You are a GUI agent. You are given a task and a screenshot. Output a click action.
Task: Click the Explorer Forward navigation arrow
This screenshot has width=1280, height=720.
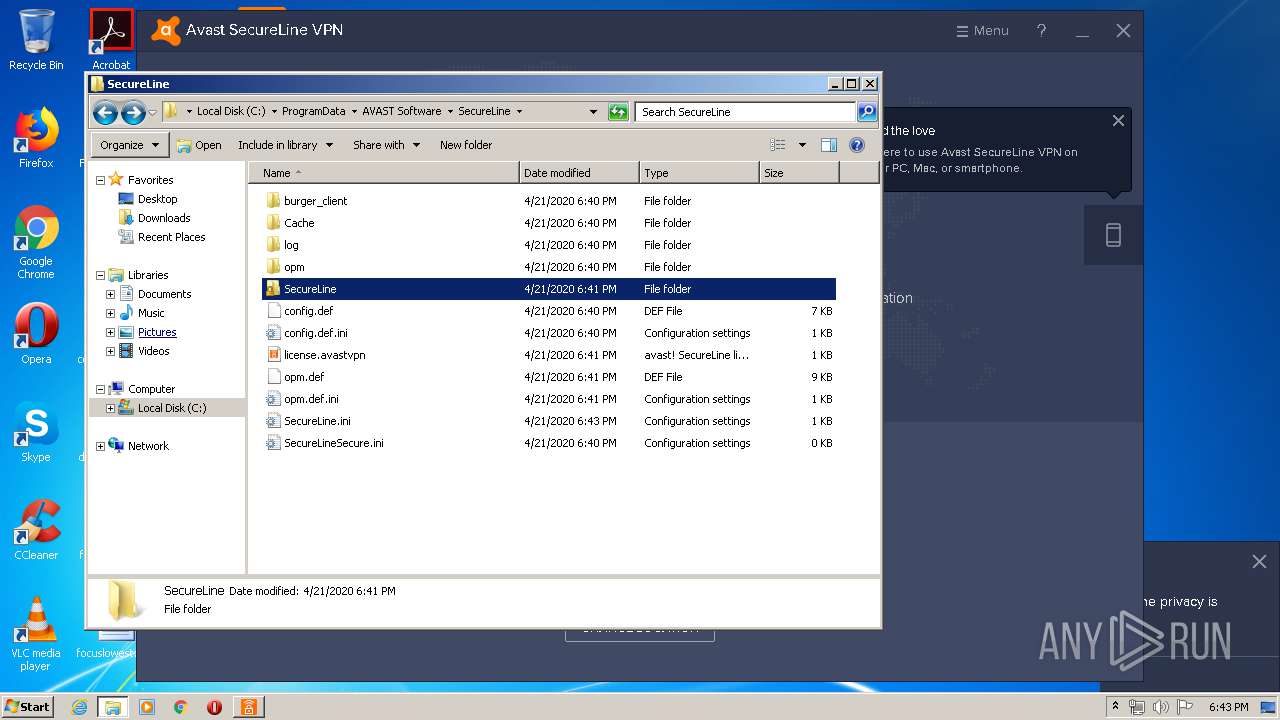(133, 112)
